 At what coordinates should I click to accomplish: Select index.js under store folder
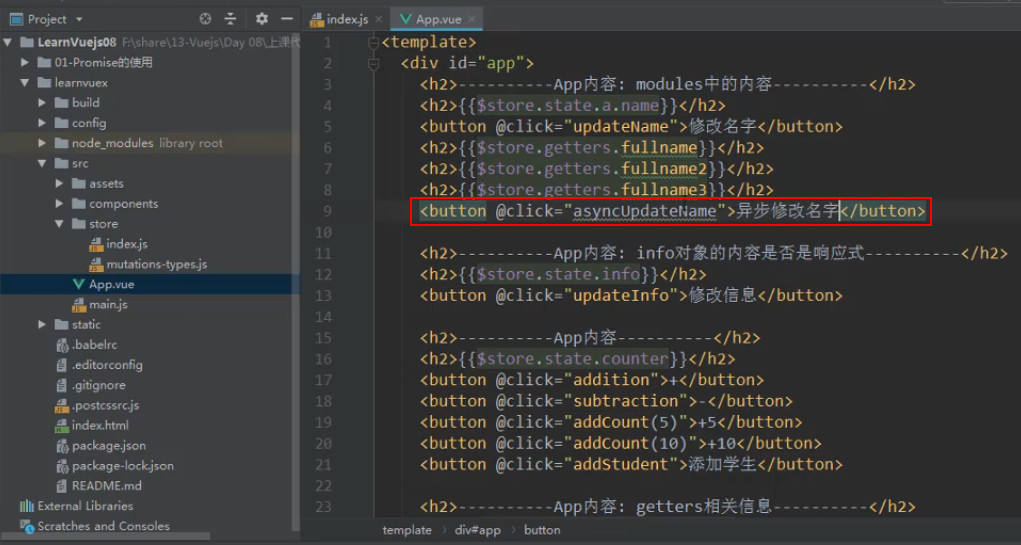pyautogui.click(x=127, y=244)
